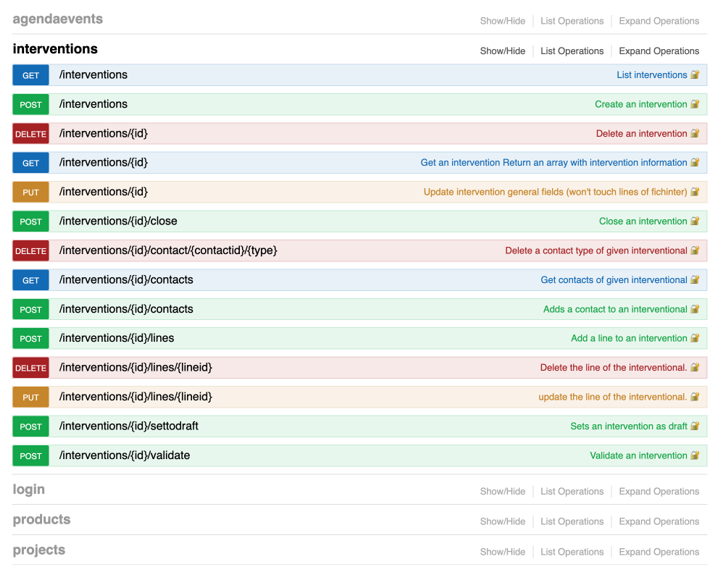Click lock icon next to Close an intervention
This screenshot has height=565, width=717.
pos(695,221)
